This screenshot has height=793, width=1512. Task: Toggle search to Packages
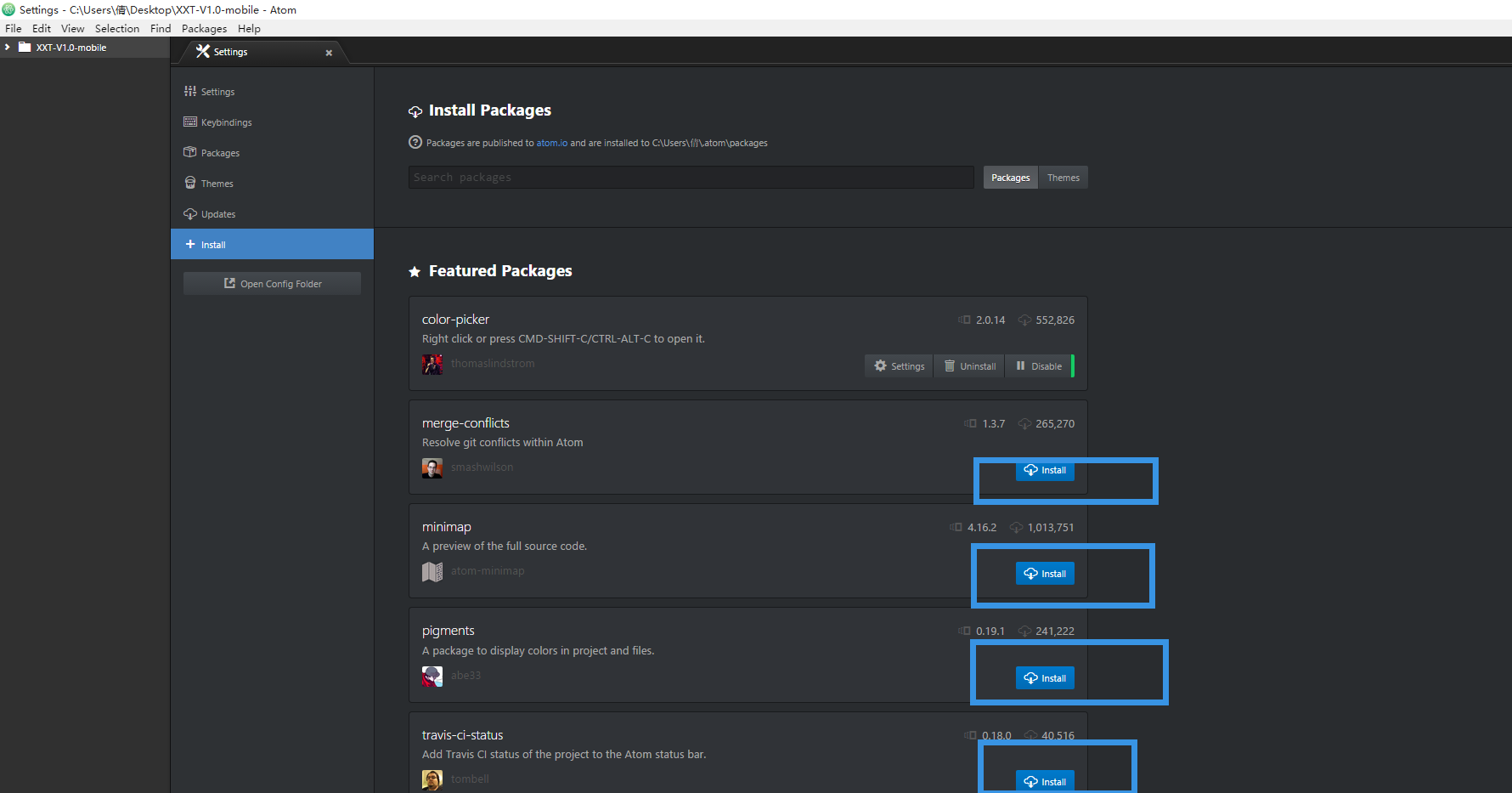pyautogui.click(x=1010, y=177)
